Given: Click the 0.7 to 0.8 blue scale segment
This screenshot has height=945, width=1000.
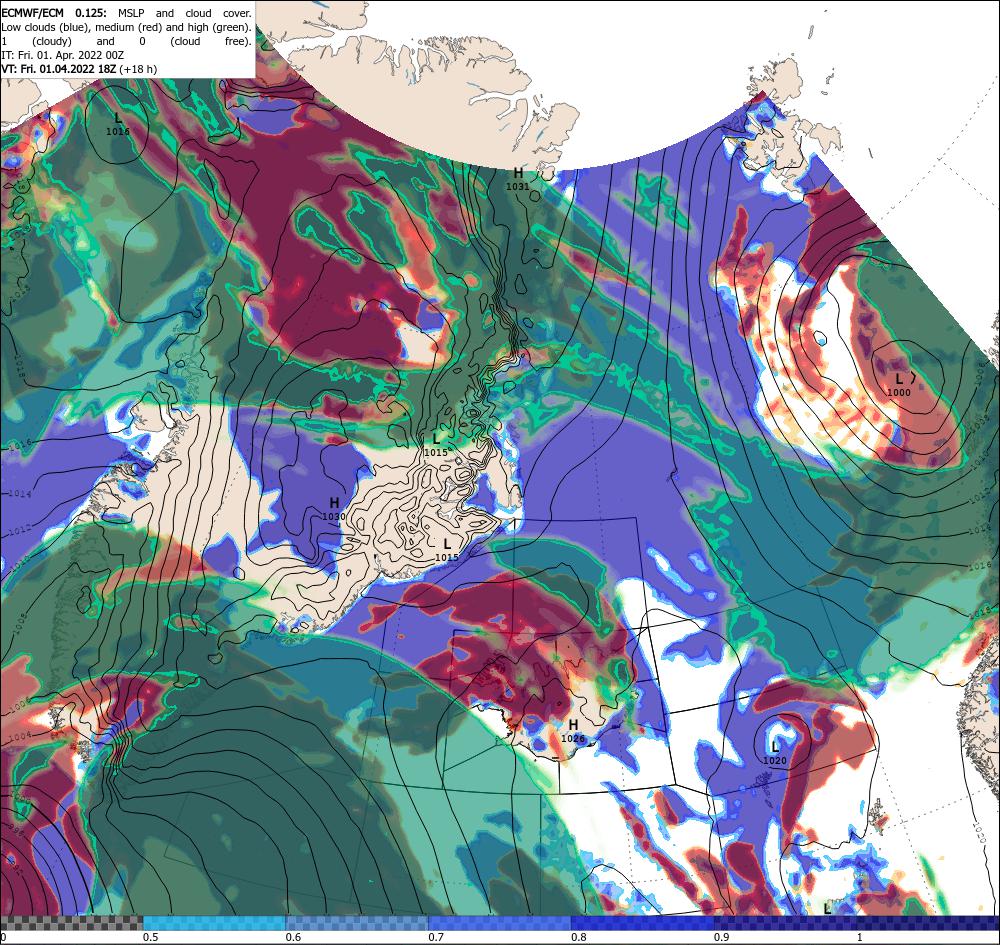Looking at the screenshot, I should point(500,923).
